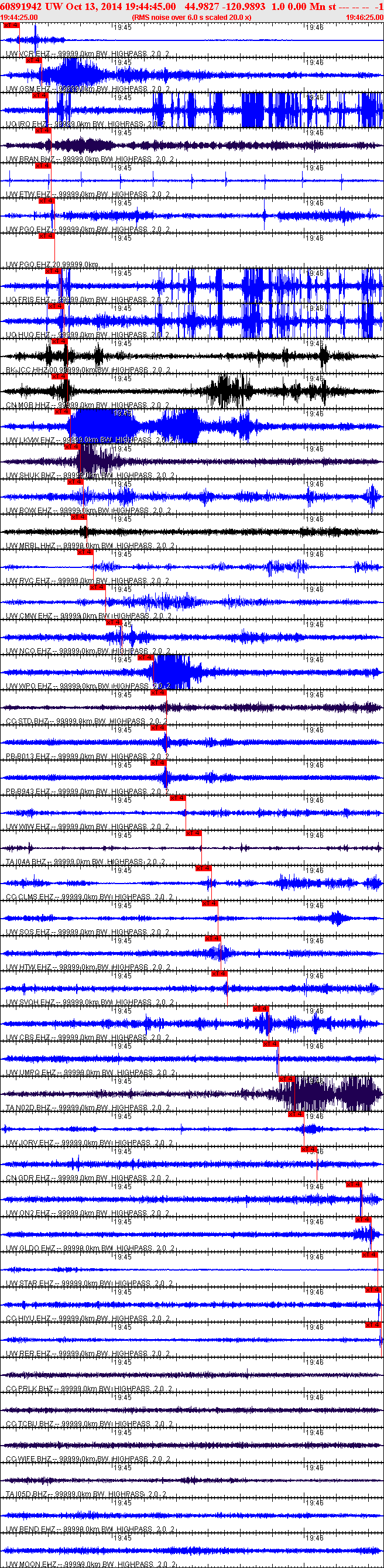
Task: Select the "TA I04A BHZ" station label
Action: tap(26, 862)
